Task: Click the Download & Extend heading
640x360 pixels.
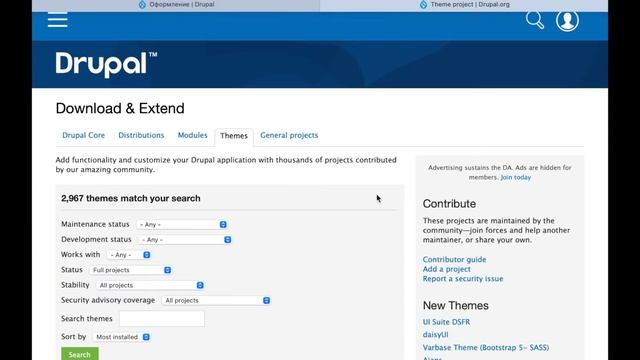Action: (x=120, y=108)
